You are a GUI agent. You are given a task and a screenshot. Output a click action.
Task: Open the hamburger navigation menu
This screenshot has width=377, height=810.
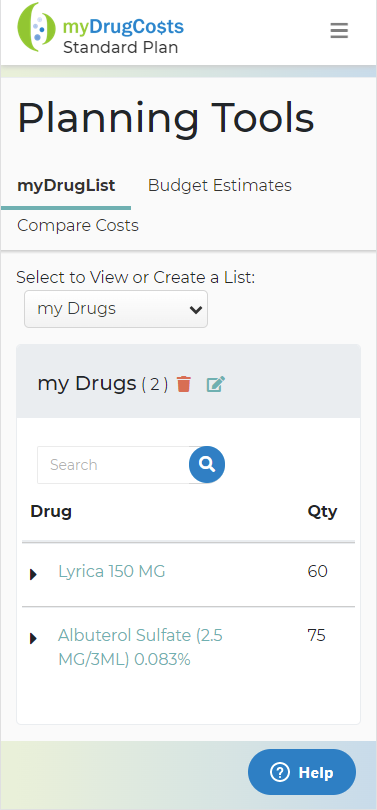click(x=339, y=30)
